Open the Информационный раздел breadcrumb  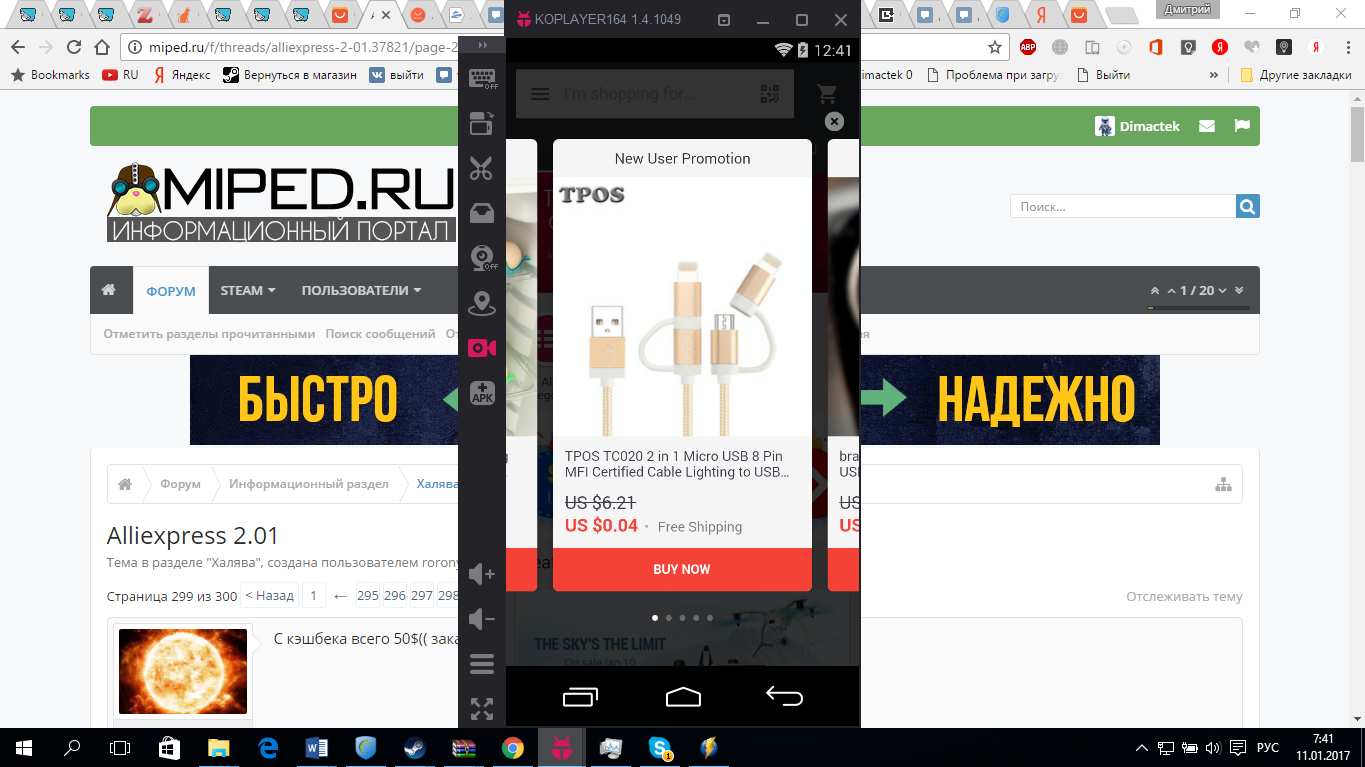[309, 484]
